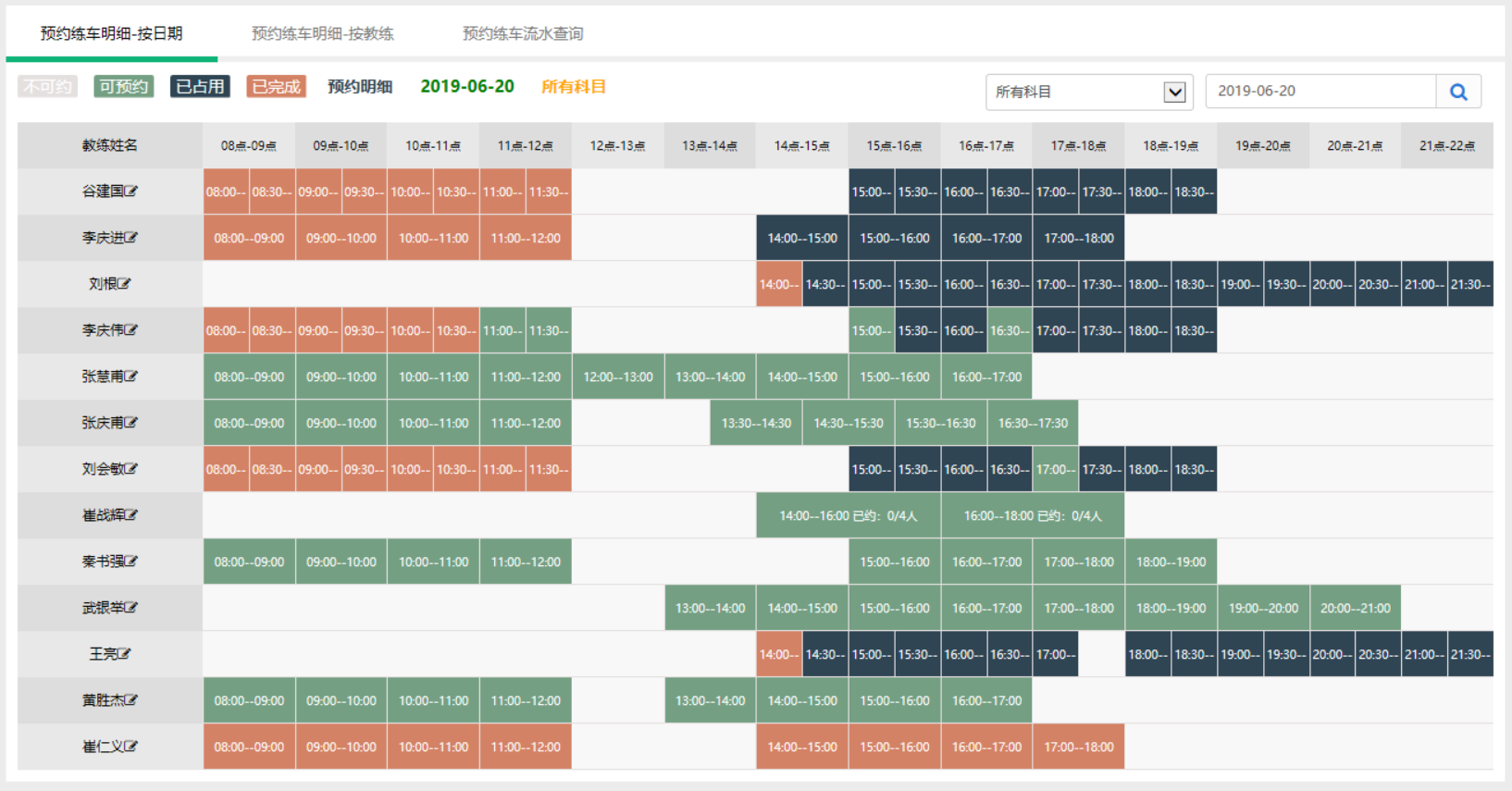Click the edit icon next to 张庆甫

point(131,422)
